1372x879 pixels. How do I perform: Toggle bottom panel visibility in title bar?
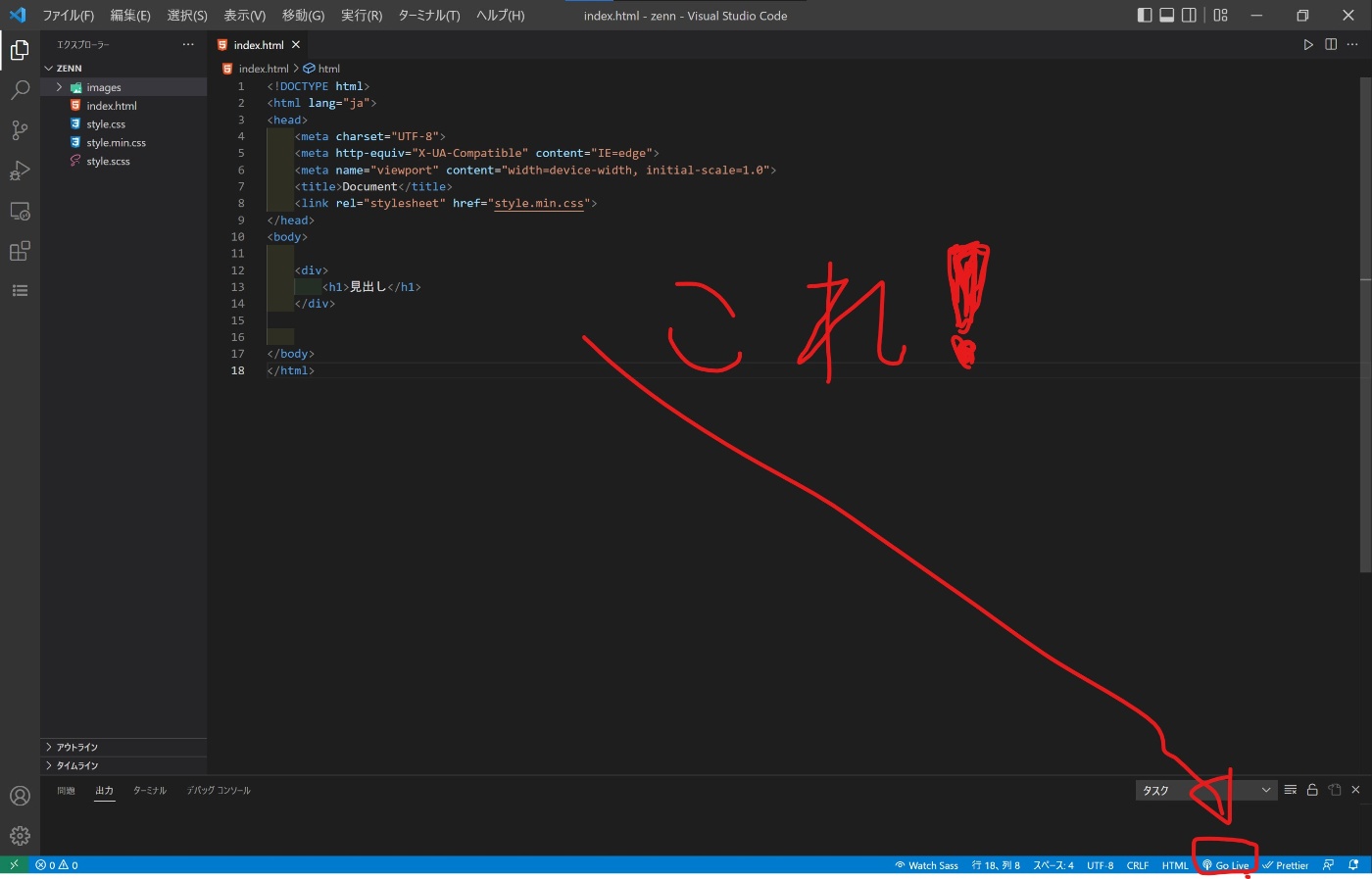(x=1167, y=16)
